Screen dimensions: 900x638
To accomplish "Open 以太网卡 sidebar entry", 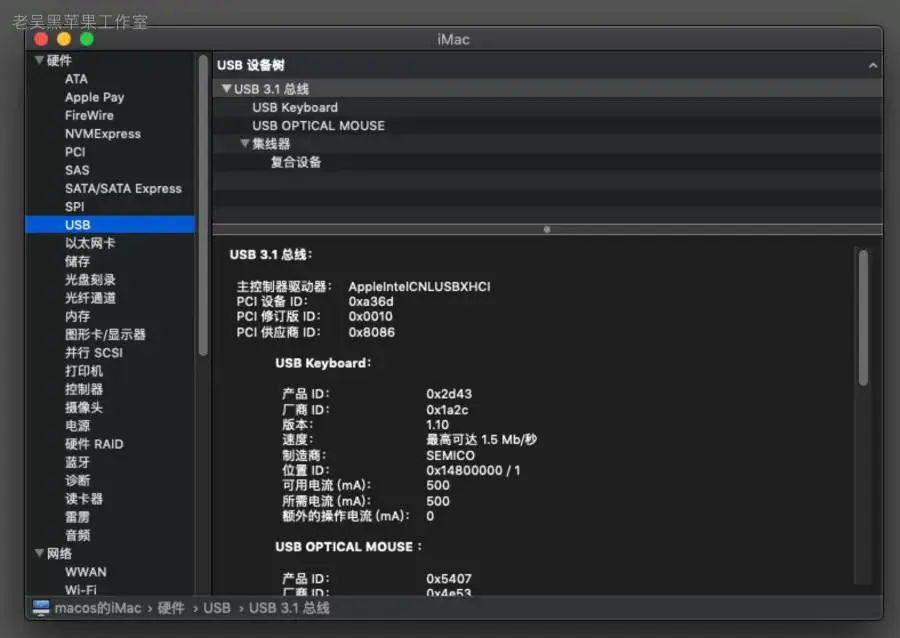I will coord(90,243).
